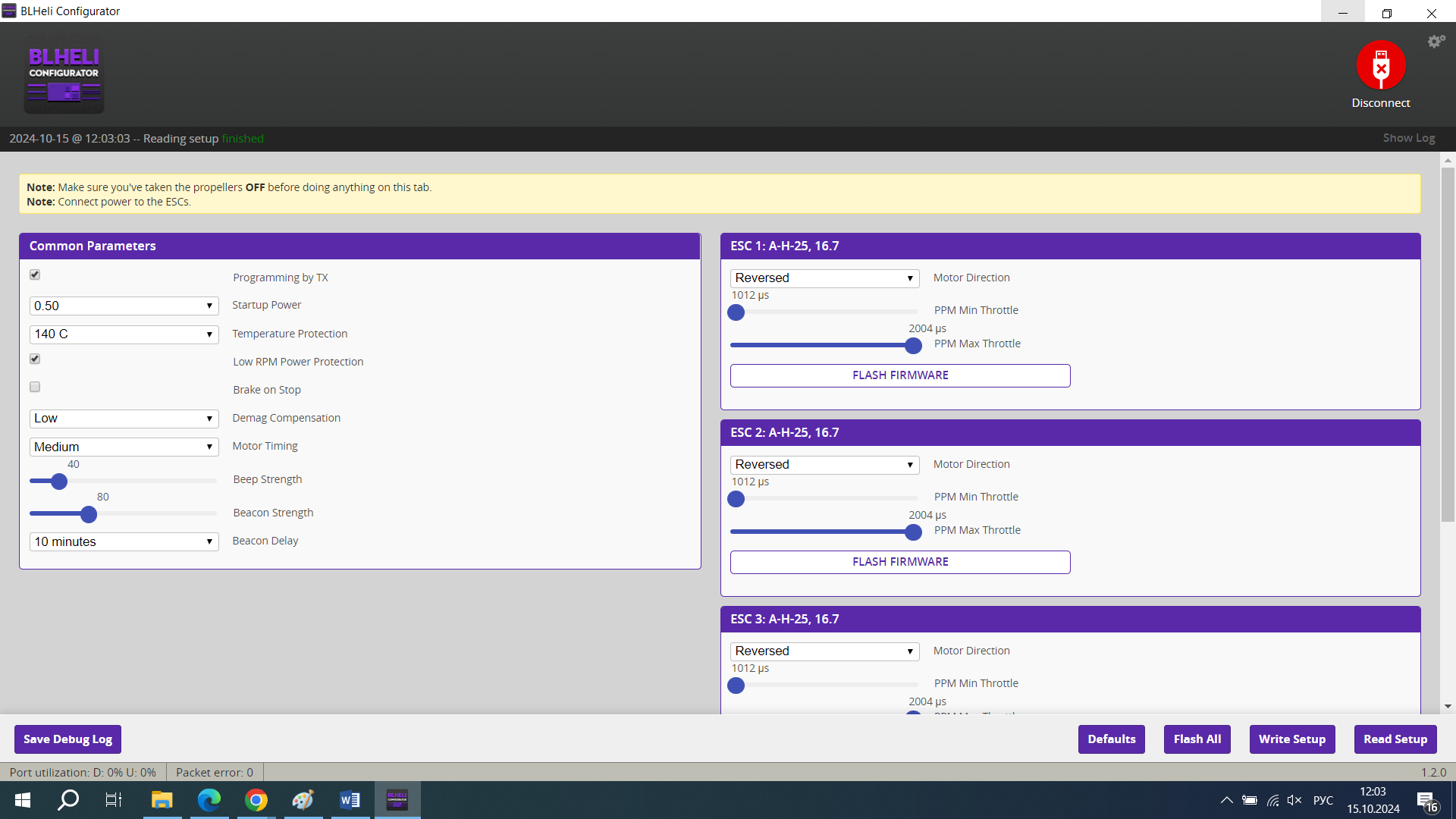Disable Low RPM Power Protection checkbox
Viewport: 1456px width, 819px height.
pos(35,359)
